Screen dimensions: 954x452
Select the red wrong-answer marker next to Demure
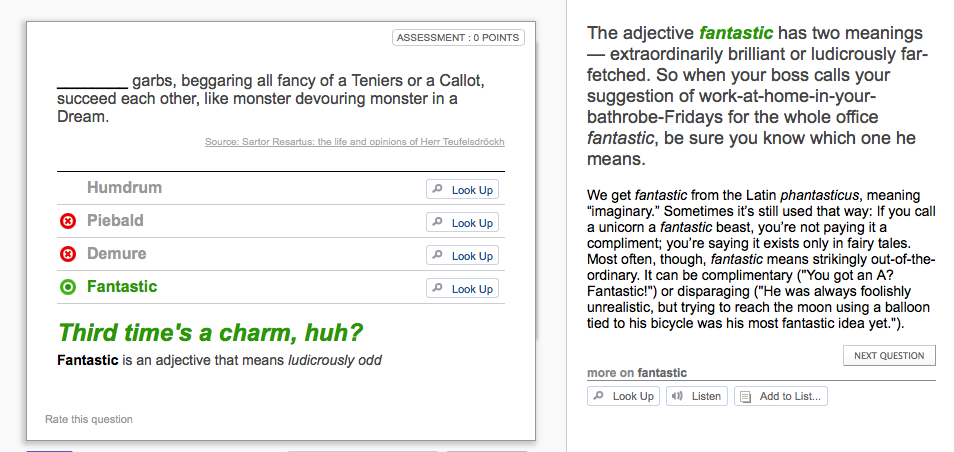[68, 254]
